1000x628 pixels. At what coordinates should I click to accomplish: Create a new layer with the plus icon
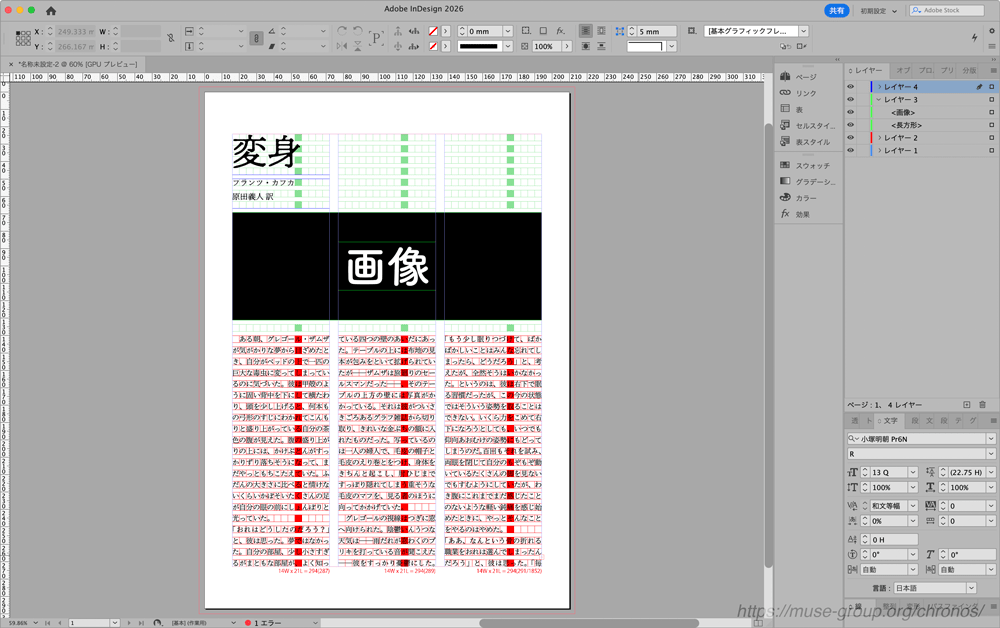click(966, 404)
